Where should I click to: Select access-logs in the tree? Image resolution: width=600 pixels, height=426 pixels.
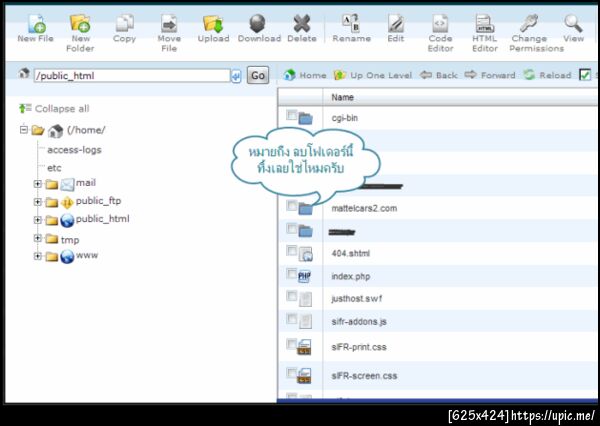pos(74,150)
